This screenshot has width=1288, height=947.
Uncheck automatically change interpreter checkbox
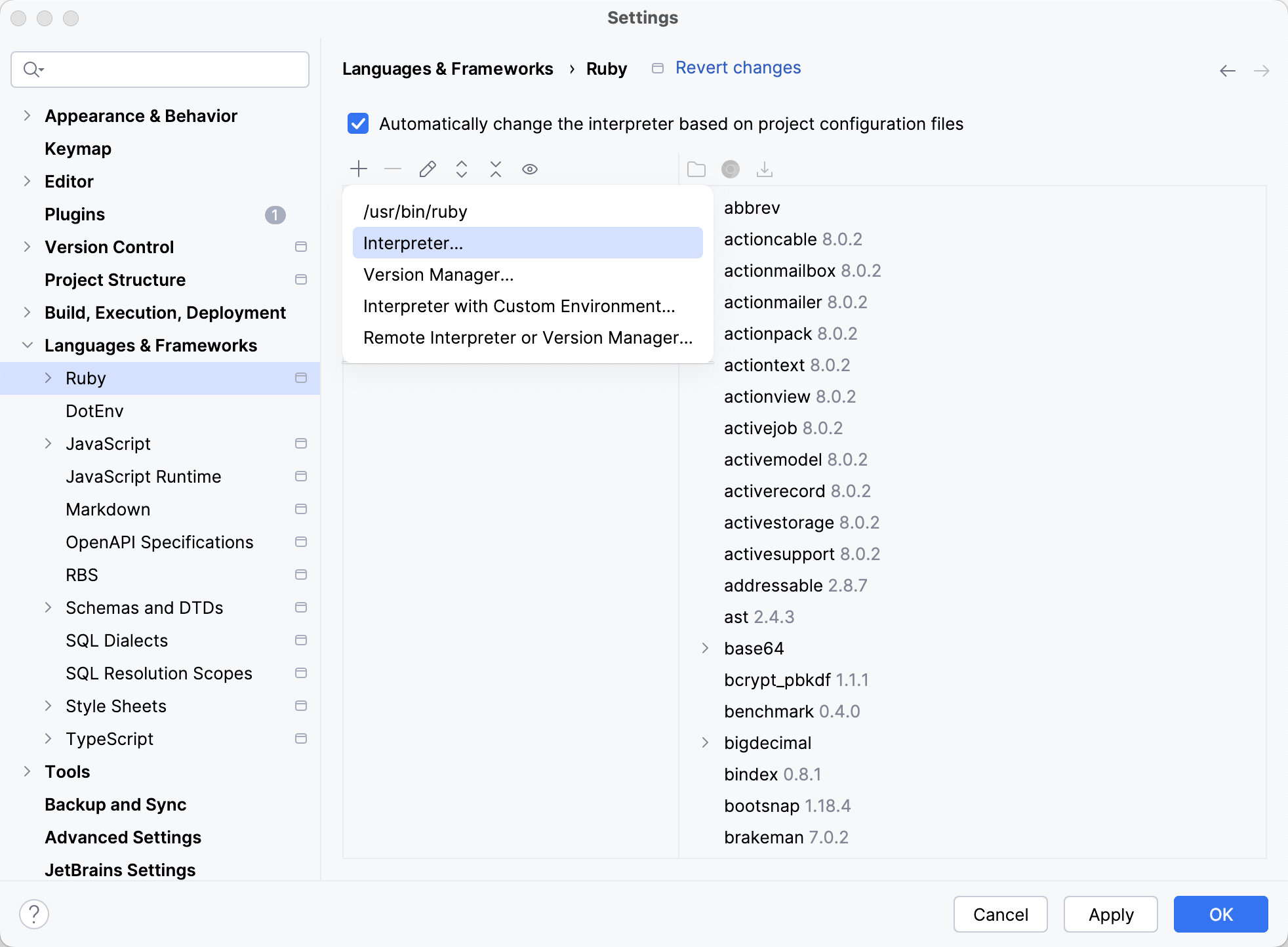(x=358, y=123)
